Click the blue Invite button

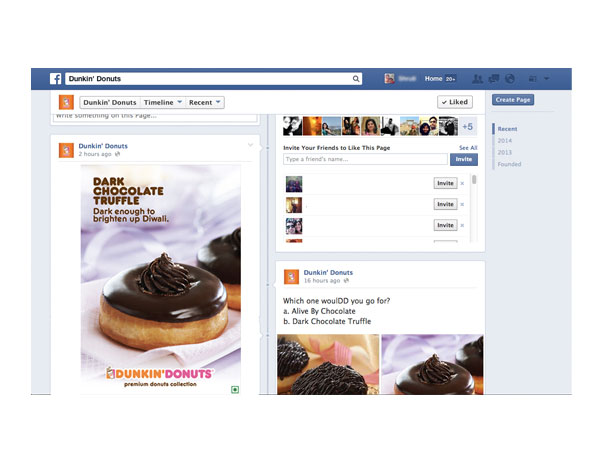point(464,159)
